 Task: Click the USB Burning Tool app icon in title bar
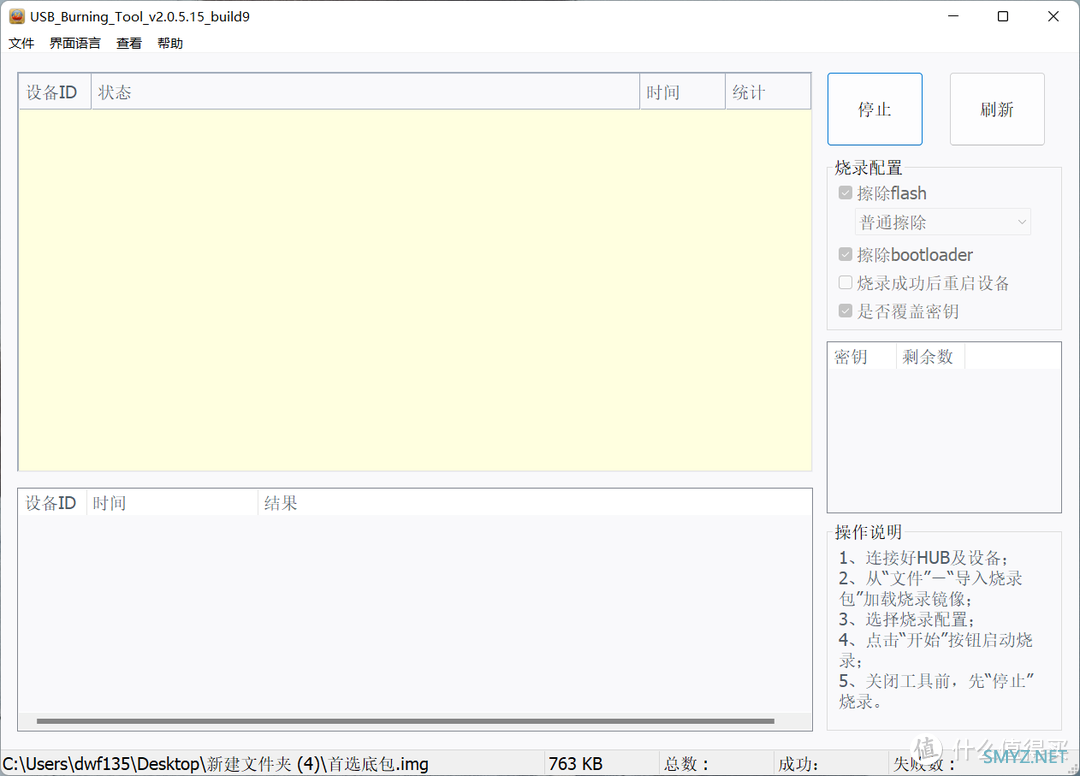[17, 16]
